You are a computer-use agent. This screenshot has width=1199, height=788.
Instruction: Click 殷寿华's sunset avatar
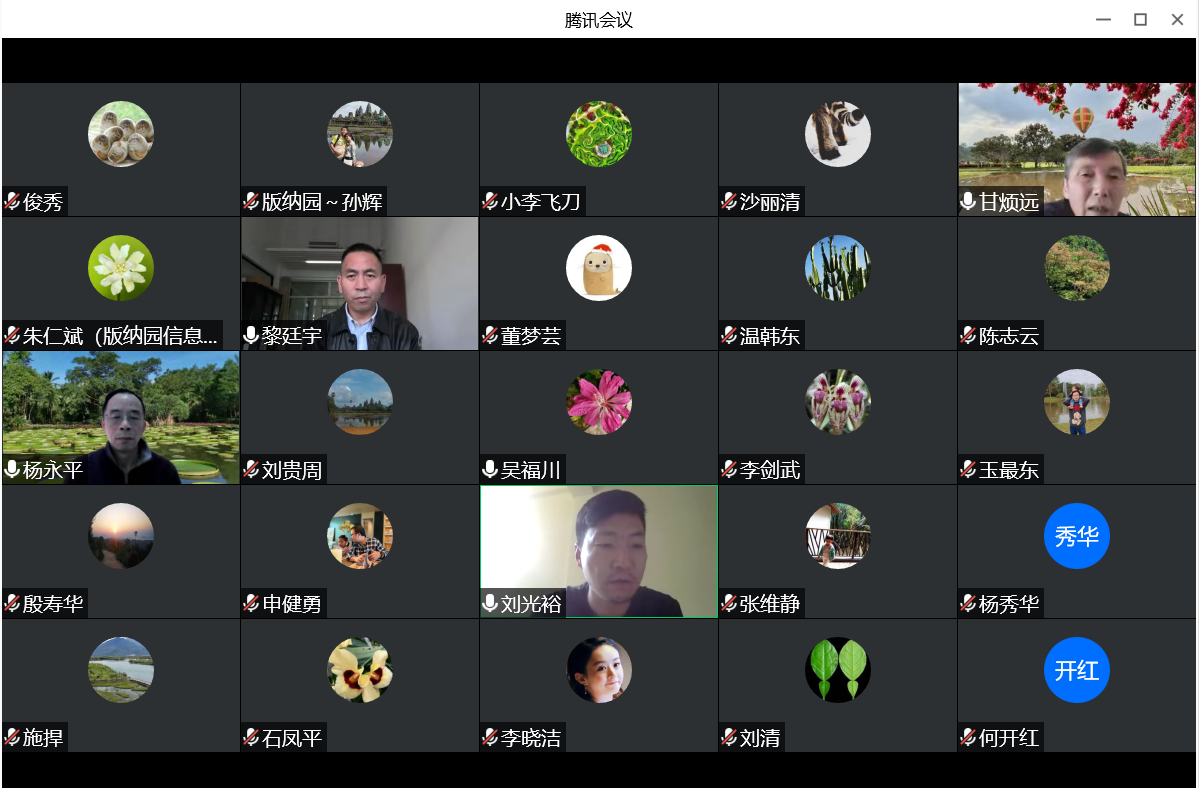(121, 536)
